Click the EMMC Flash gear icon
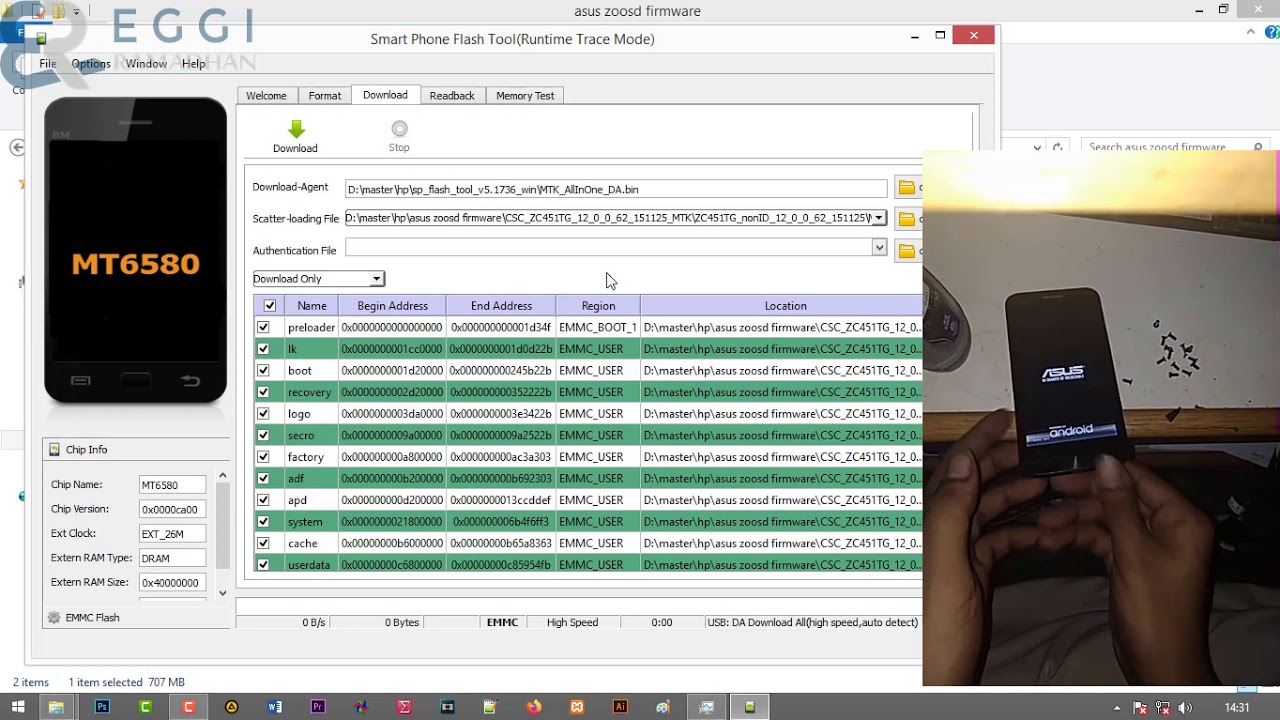The width and height of the screenshot is (1280, 720). pos(54,618)
